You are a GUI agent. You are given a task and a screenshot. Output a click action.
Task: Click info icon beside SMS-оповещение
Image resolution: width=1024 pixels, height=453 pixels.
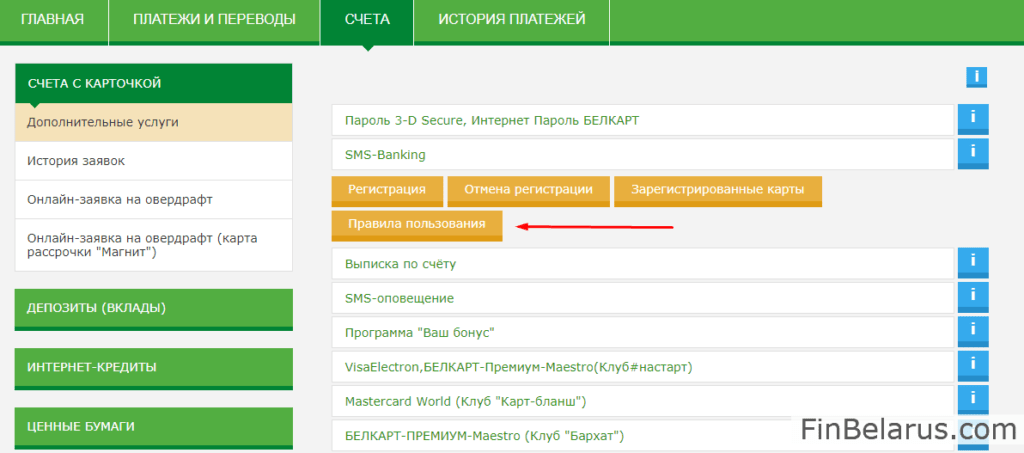(972, 298)
